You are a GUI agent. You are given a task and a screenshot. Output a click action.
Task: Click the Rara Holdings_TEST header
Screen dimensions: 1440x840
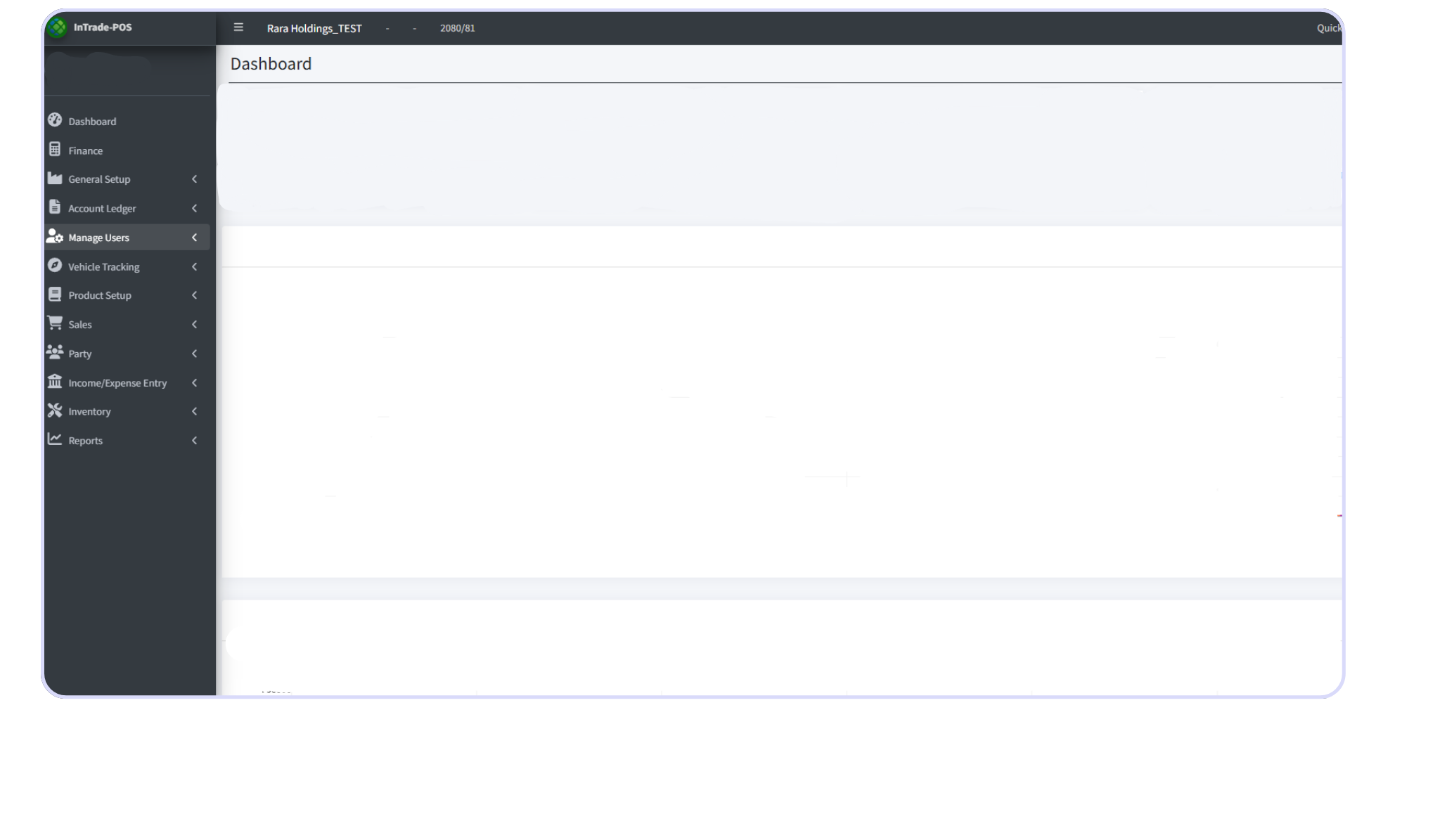[x=314, y=27]
